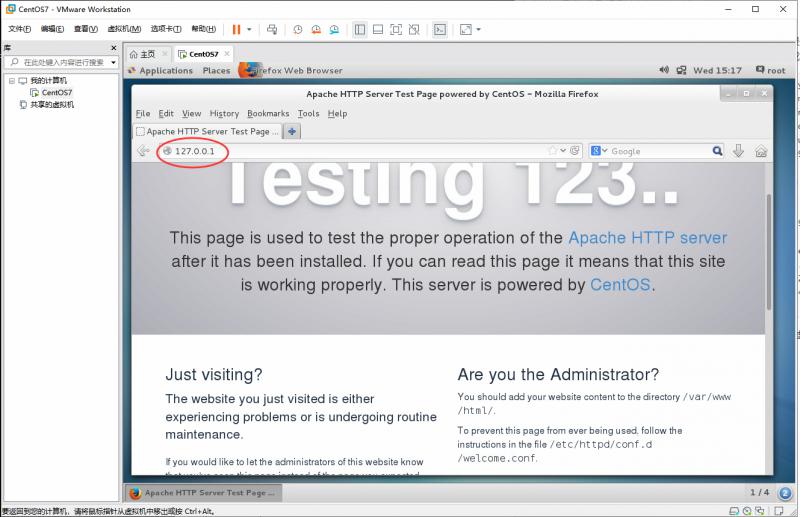
Task: Open Firefox History menu
Action: pyautogui.click(x=224, y=113)
